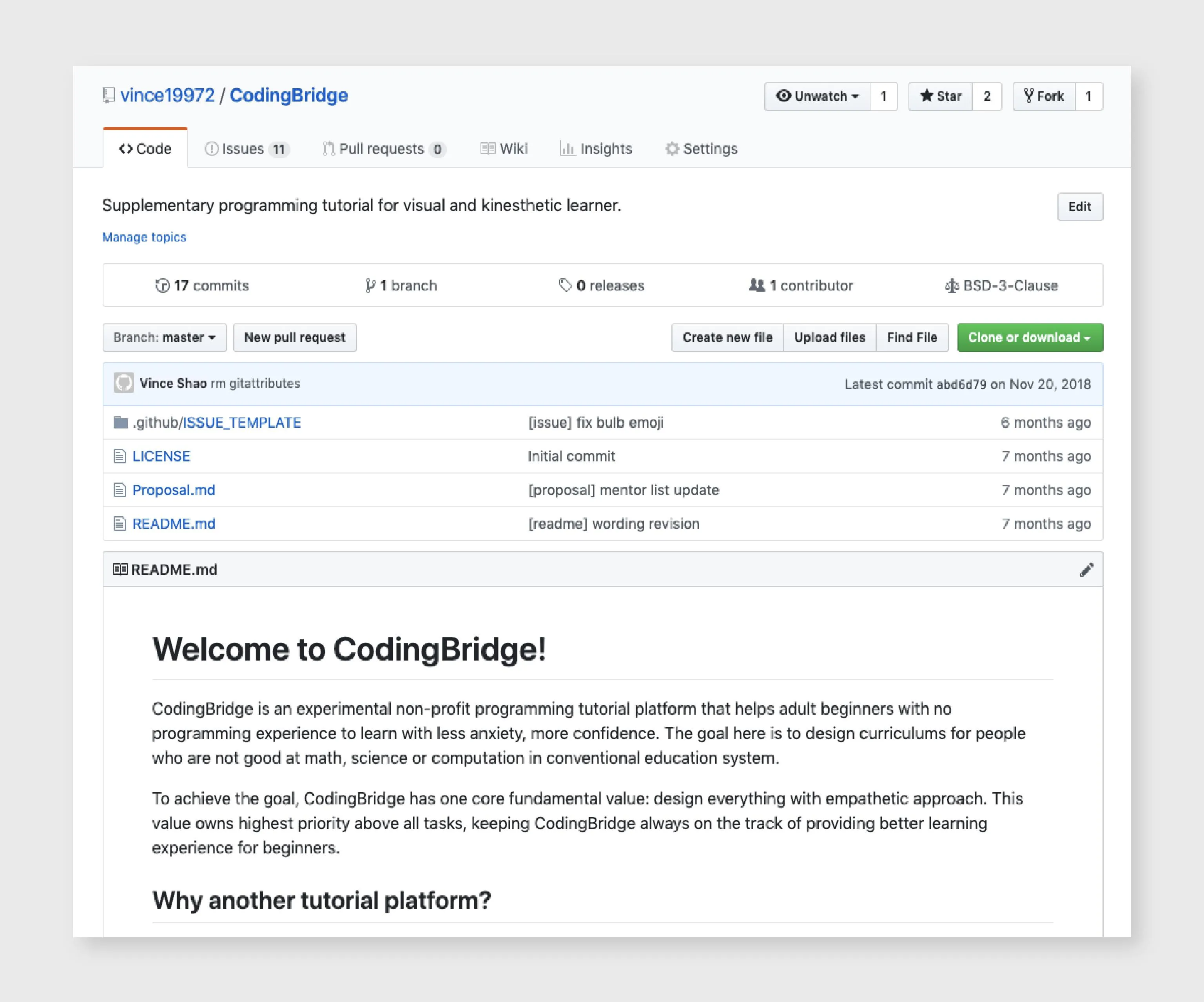Viewport: 1204px width, 1002px height.
Task: Click the README.md header book icon
Action: click(120, 570)
